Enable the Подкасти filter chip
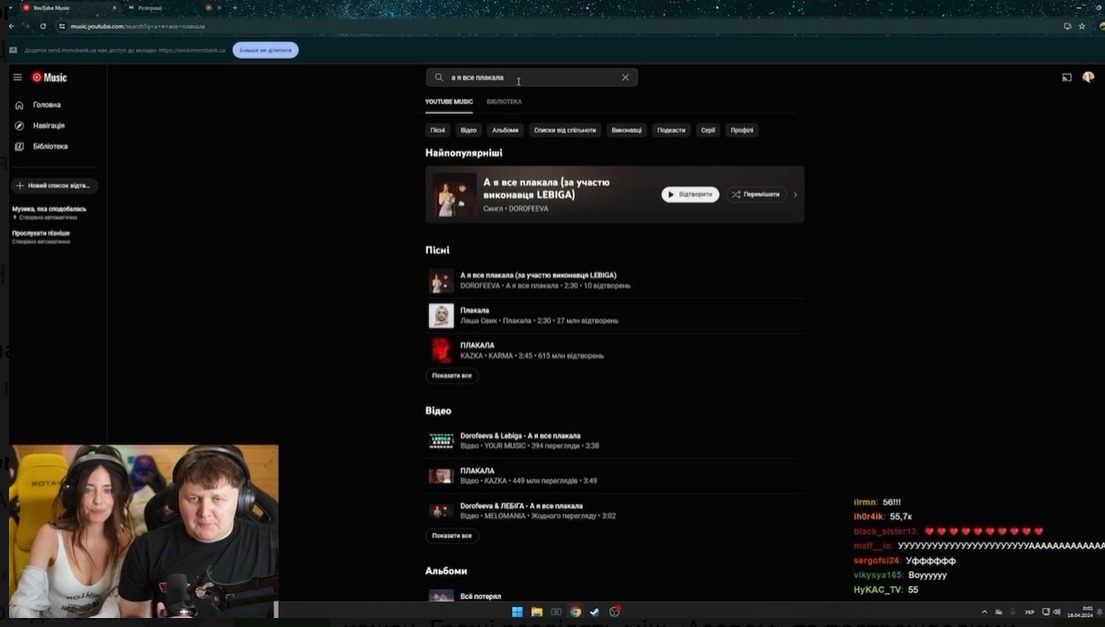The image size is (1105, 627). (x=671, y=130)
